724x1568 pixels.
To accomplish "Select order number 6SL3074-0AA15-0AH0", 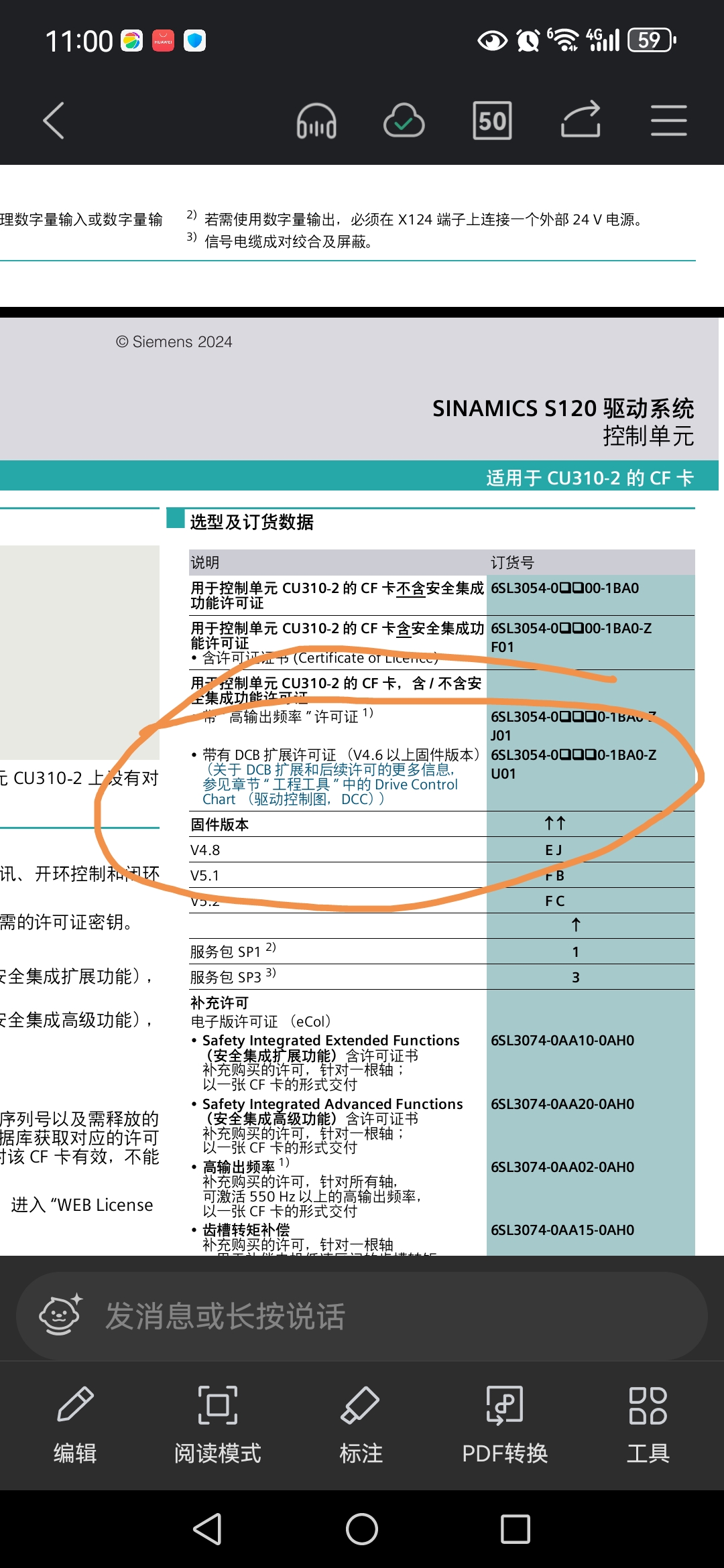I will point(562,1230).
